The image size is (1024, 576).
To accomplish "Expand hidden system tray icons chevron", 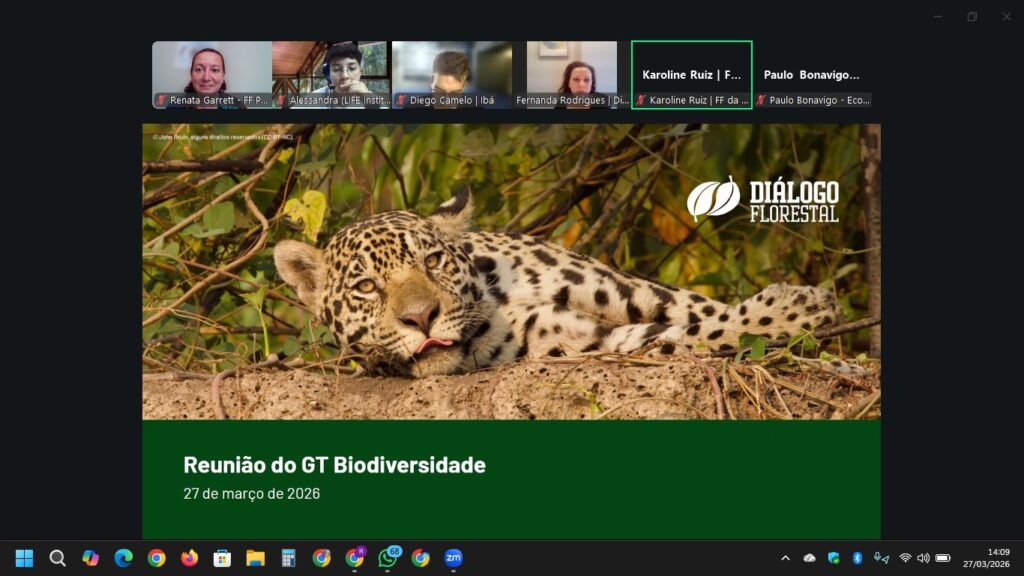I will [x=785, y=558].
